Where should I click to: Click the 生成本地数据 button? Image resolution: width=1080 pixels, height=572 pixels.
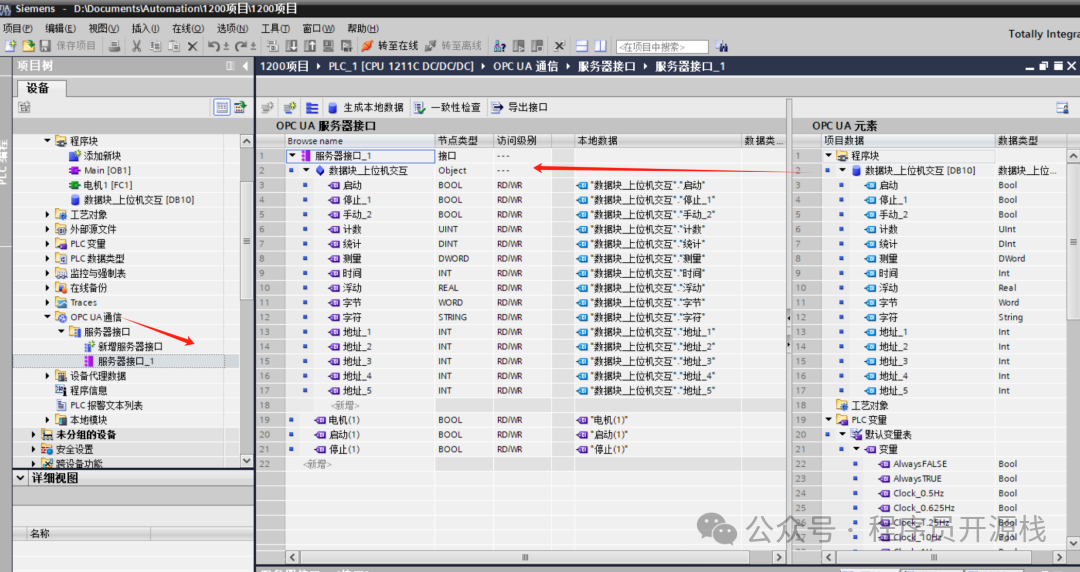pos(366,108)
